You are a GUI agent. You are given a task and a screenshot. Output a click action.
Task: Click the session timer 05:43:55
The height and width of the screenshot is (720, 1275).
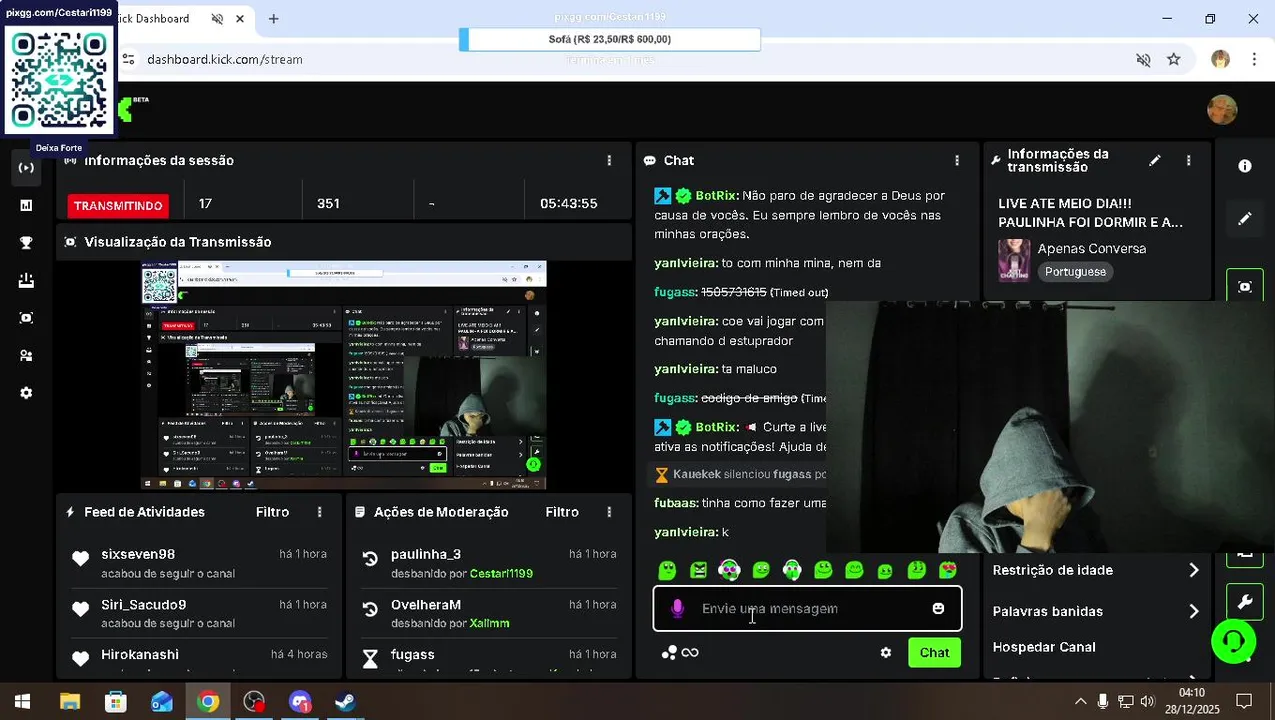[x=568, y=203]
